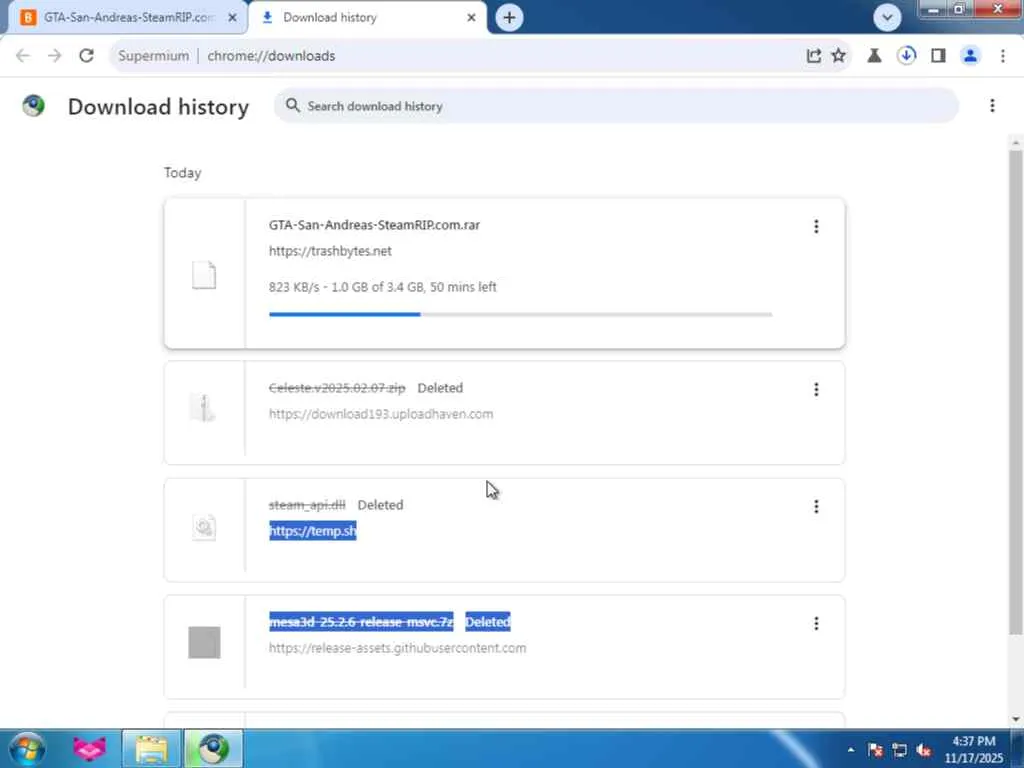Viewport: 1024px width, 768px height.
Task: Open Windows Explorer from the taskbar
Action: [x=151, y=748]
